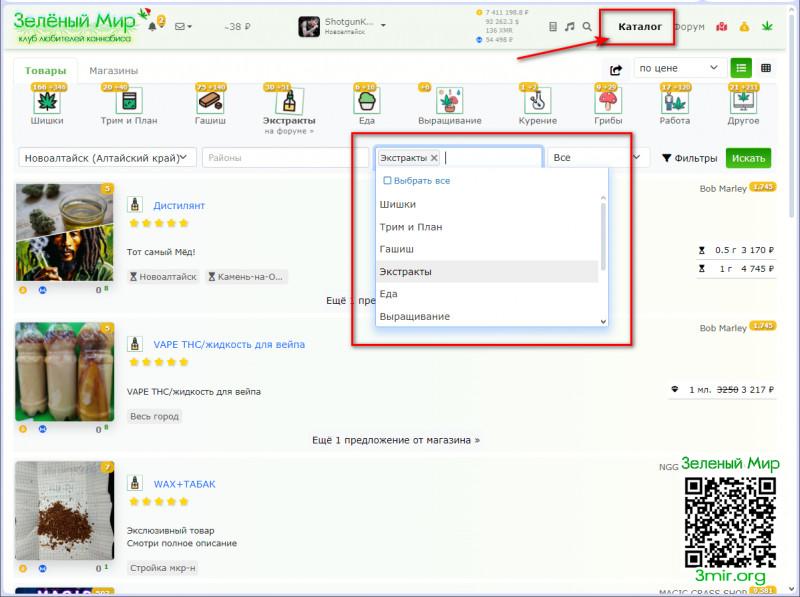Viewport: 800px width, 597px height.
Task: Open the notifications bell icon
Action: (153, 26)
